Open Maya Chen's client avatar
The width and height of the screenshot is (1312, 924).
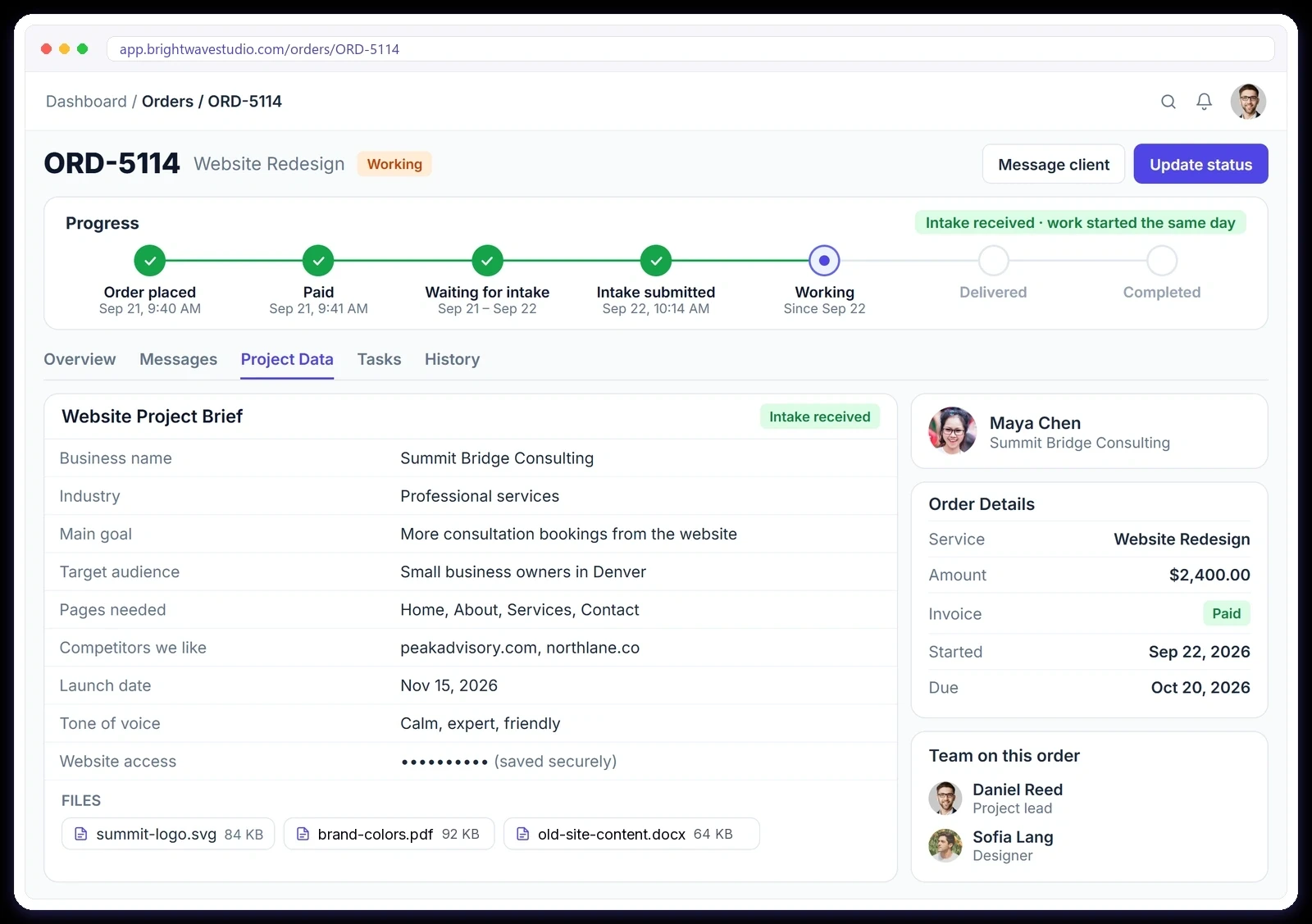pos(952,430)
